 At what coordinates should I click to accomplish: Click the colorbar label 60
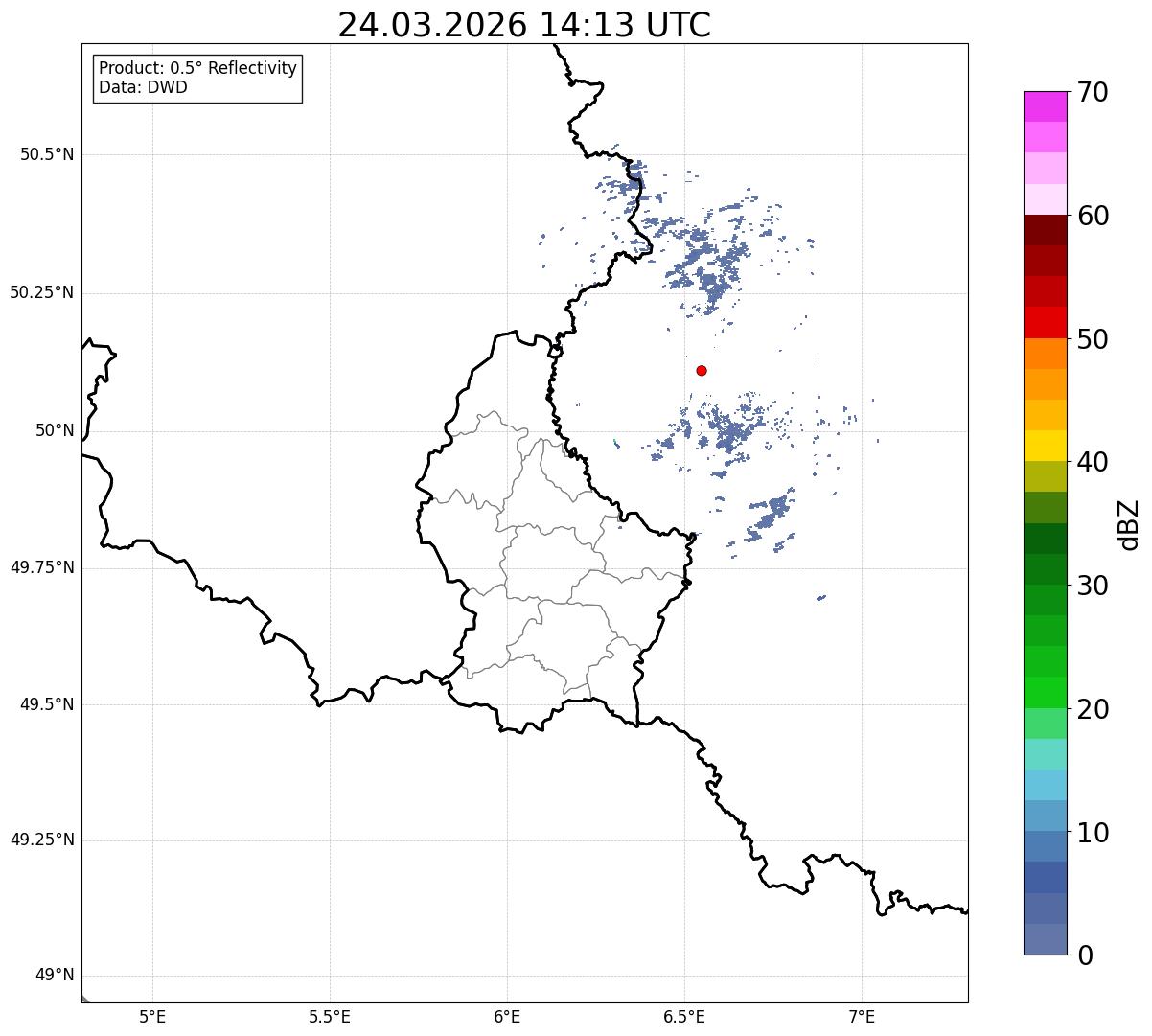click(1093, 216)
